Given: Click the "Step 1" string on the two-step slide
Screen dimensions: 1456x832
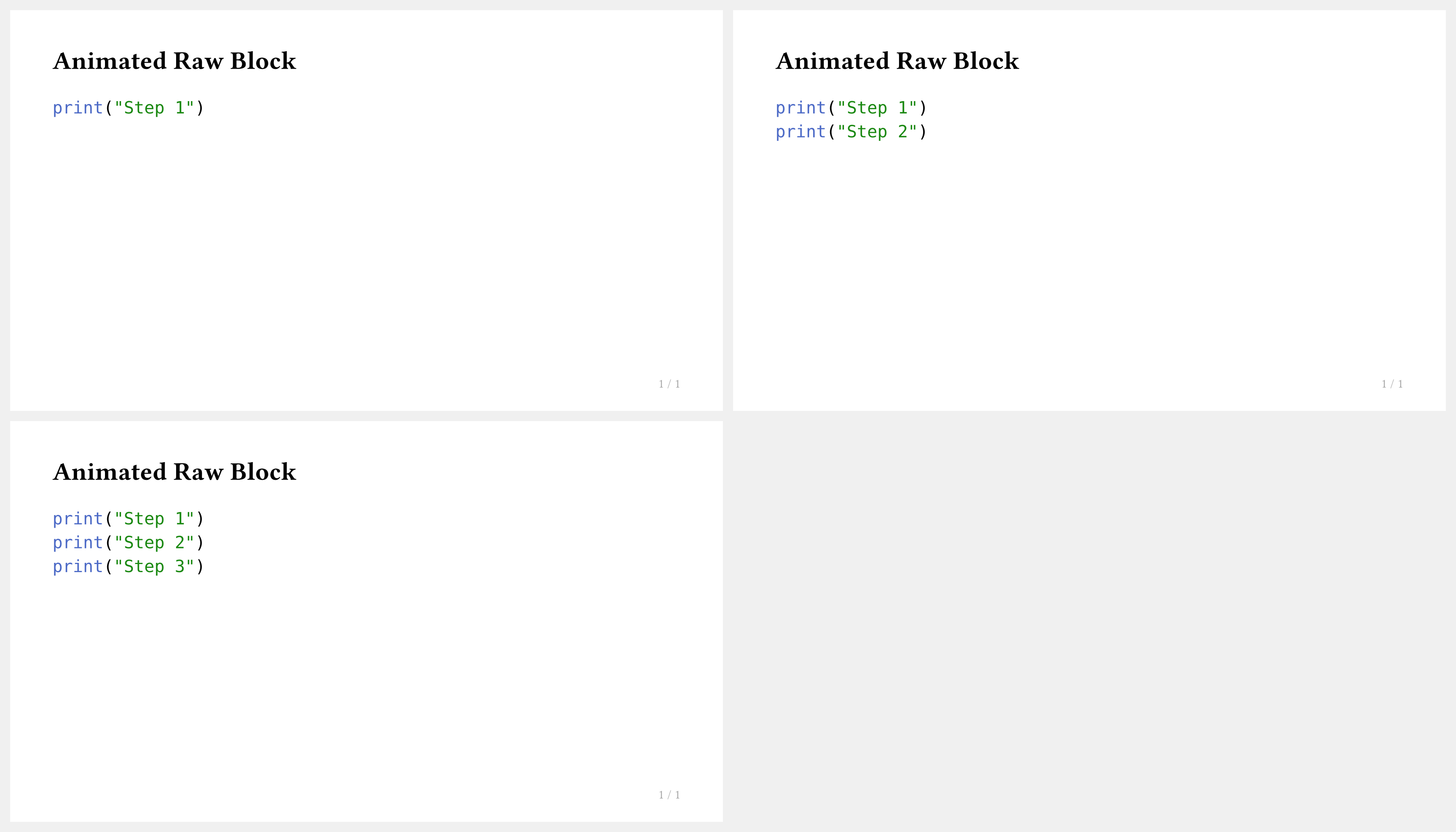Looking at the screenshot, I should tap(877, 108).
